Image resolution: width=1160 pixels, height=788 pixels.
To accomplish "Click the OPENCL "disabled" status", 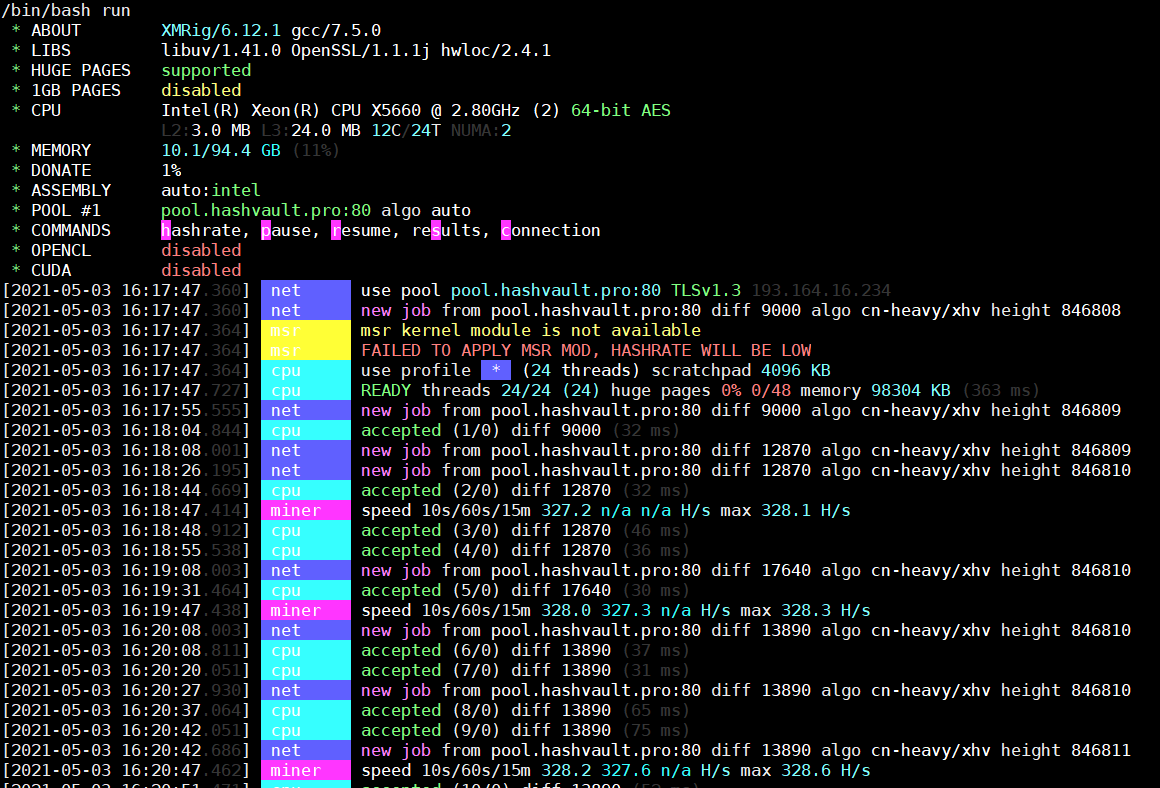I will (201, 250).
